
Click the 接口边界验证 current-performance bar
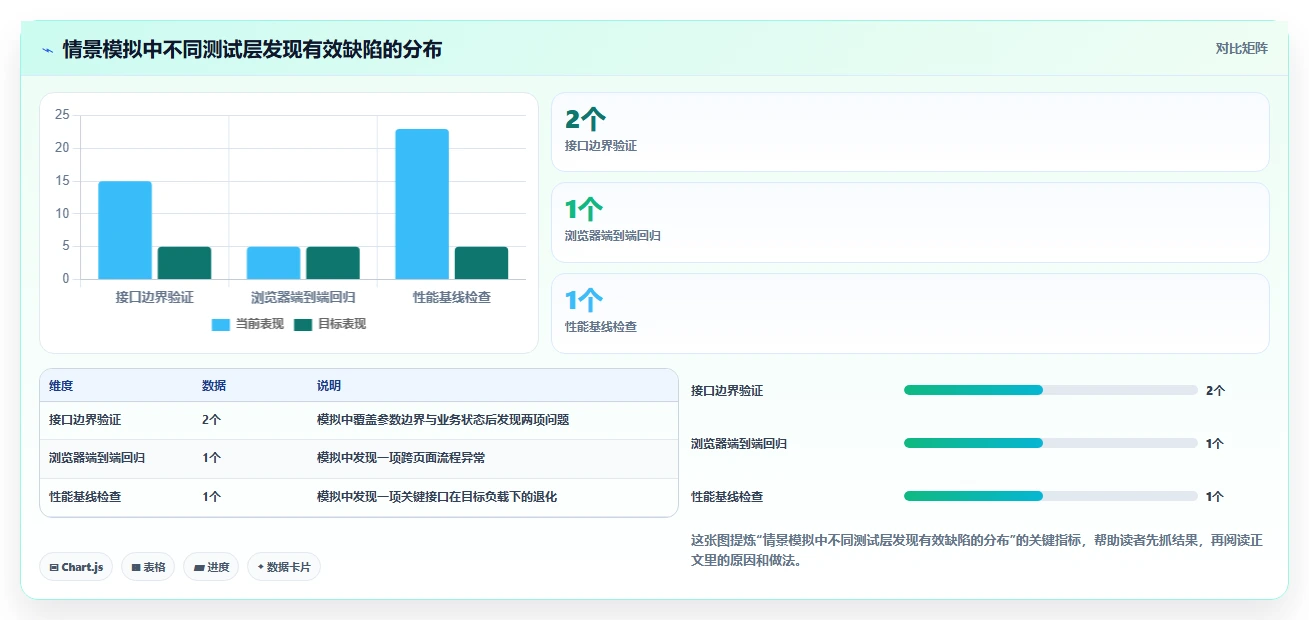[125, 230]
